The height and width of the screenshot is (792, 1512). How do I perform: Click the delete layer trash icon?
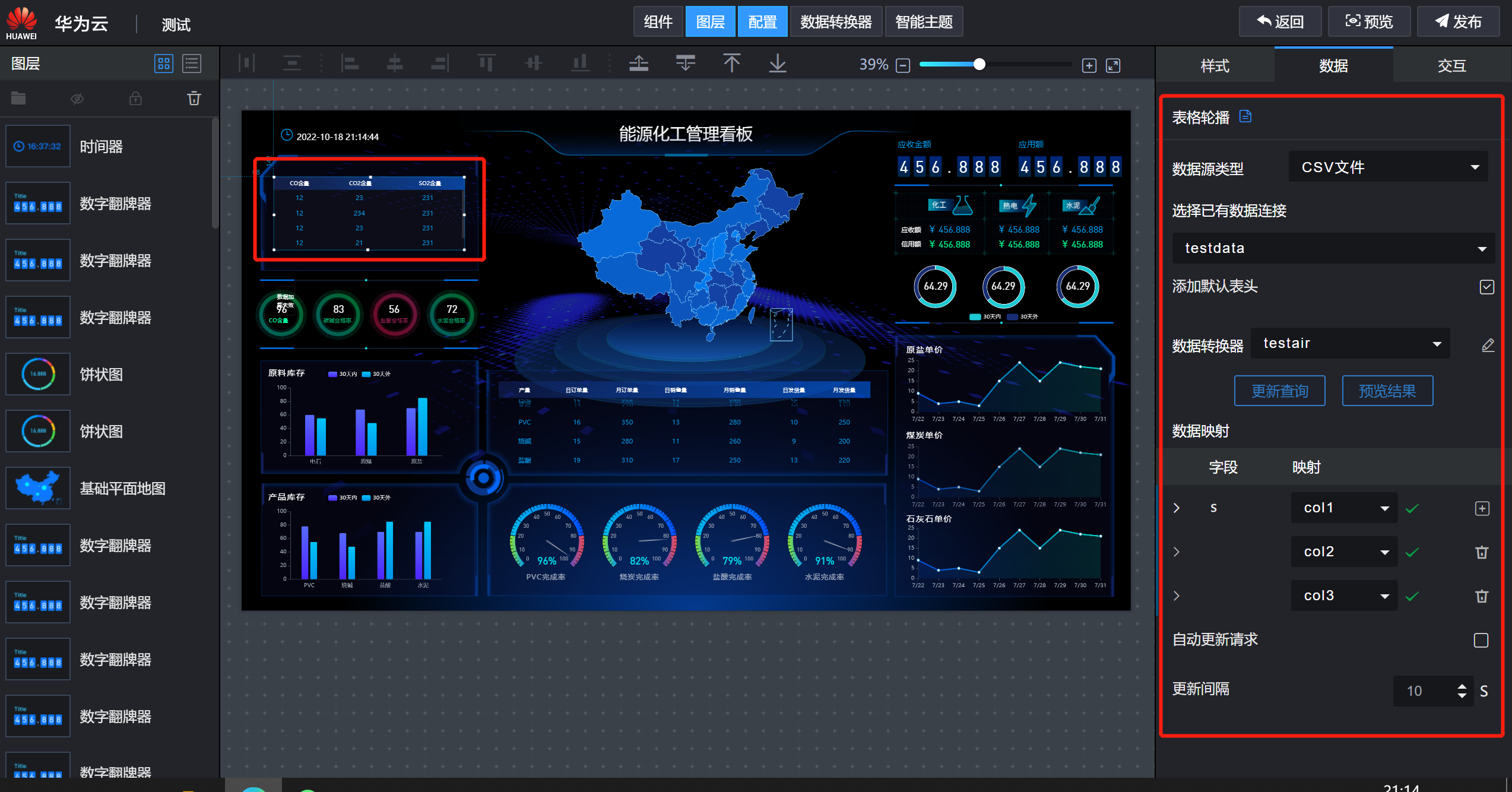tap(194, 99)
